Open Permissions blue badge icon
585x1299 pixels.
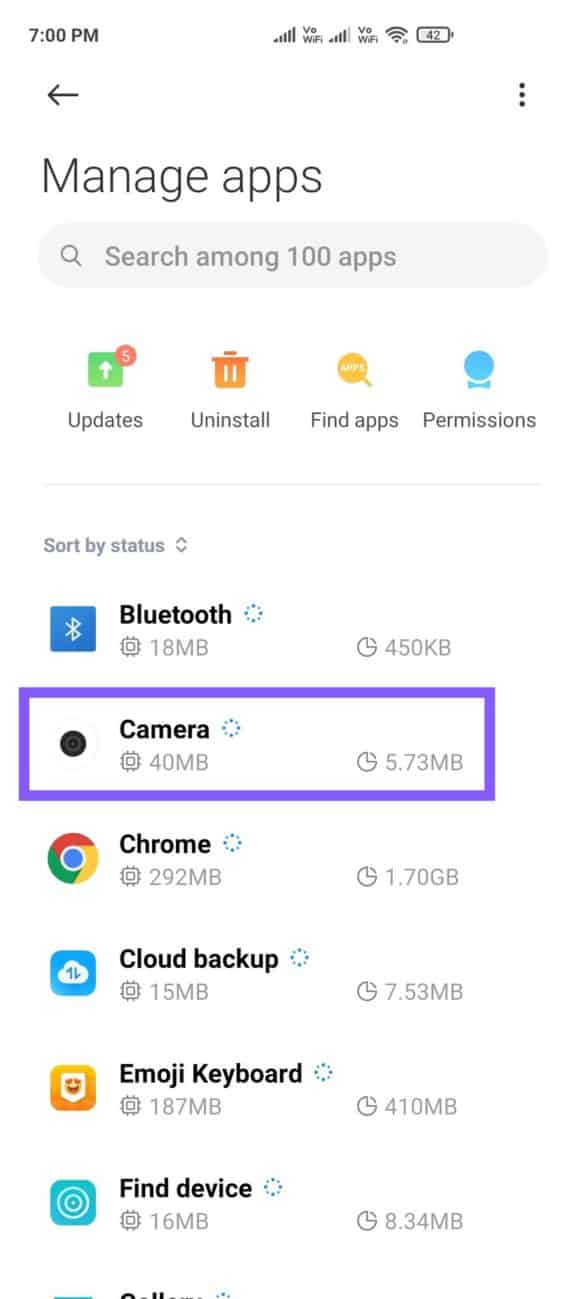(x=479, y=370)
